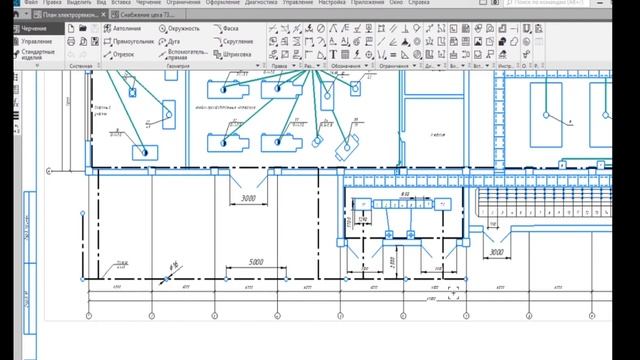The height and width of the screenshot is (360, 640).
Task: Open the Вставка menu
Action: tap(121, 2)
